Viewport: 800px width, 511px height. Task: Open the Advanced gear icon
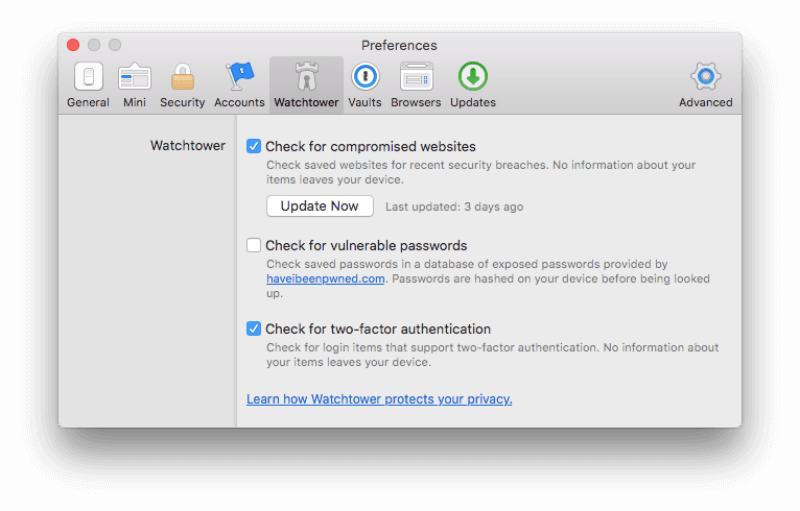click(706, 76)
